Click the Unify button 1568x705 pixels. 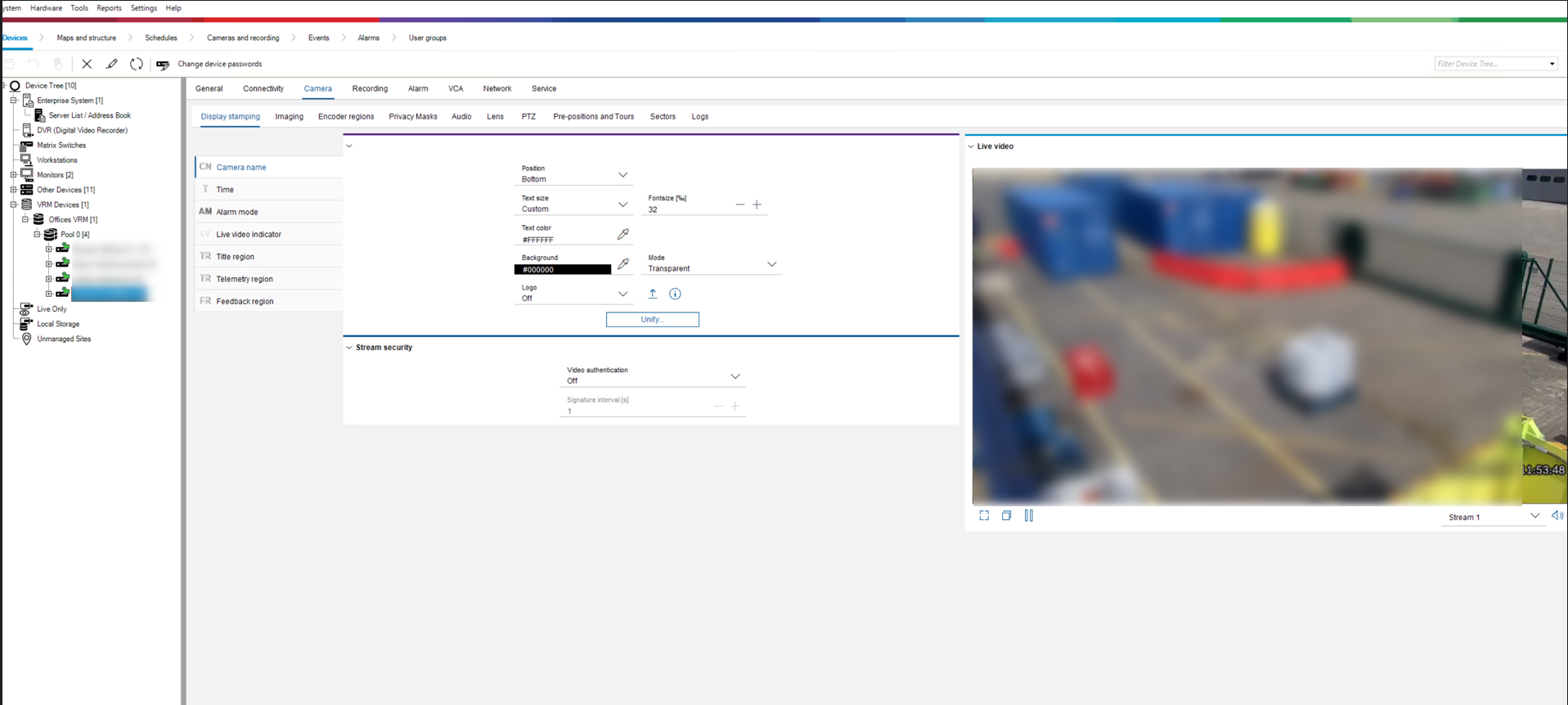(652, 320)
